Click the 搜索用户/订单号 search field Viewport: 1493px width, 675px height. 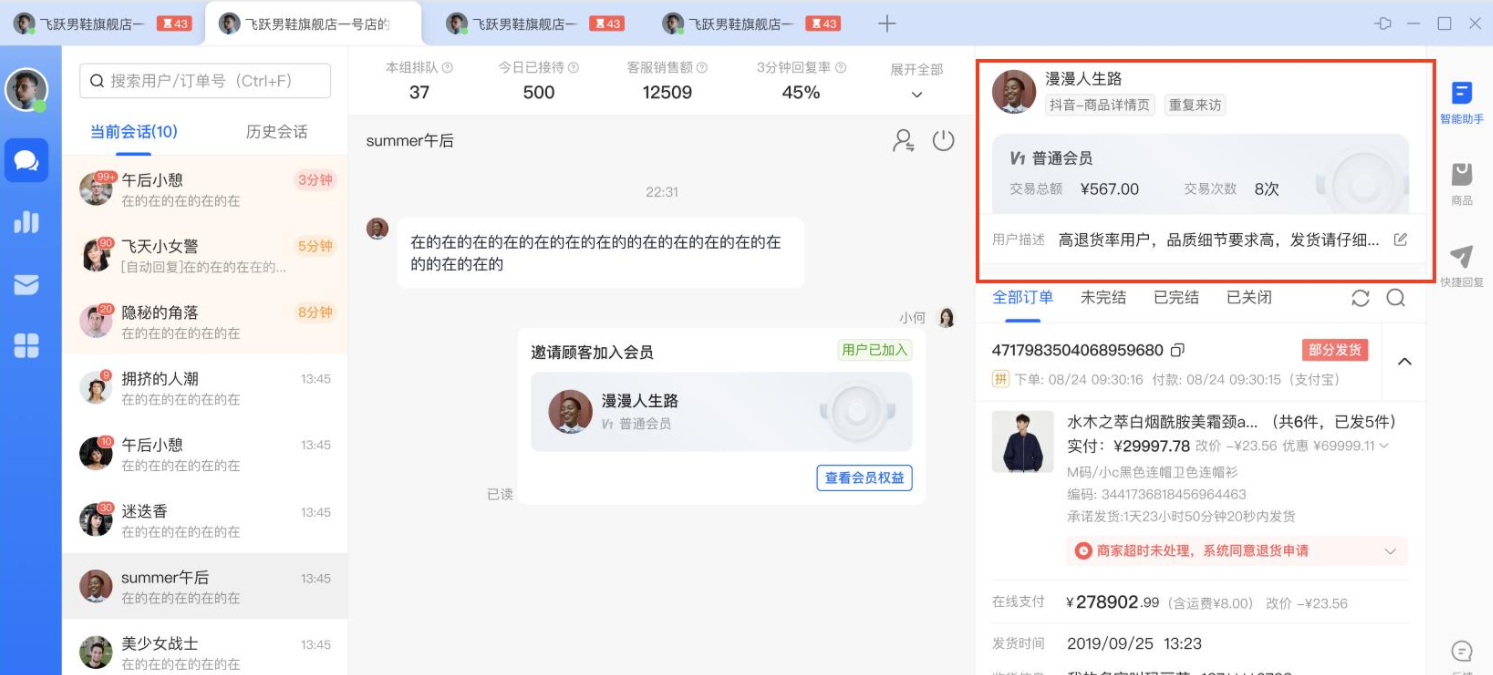[205, 81]
